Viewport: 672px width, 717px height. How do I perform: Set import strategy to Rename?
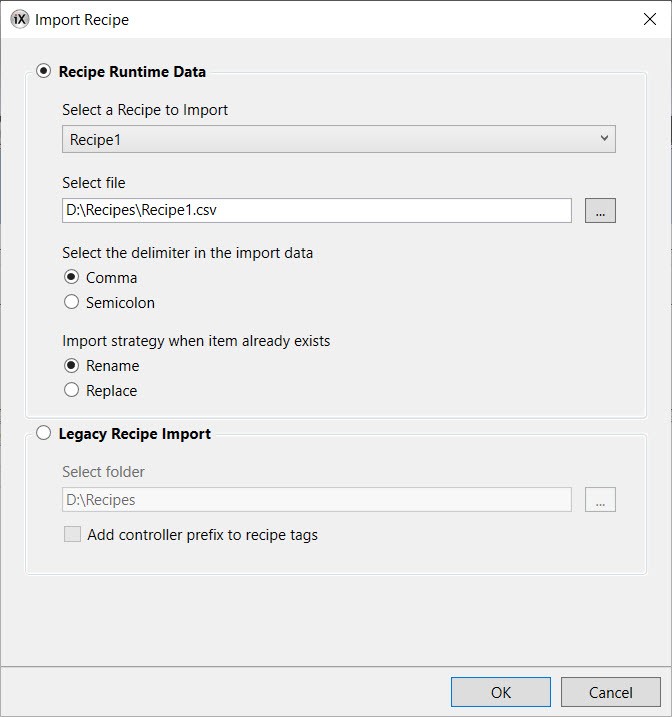pyautogui.click(x=71, y=365)
